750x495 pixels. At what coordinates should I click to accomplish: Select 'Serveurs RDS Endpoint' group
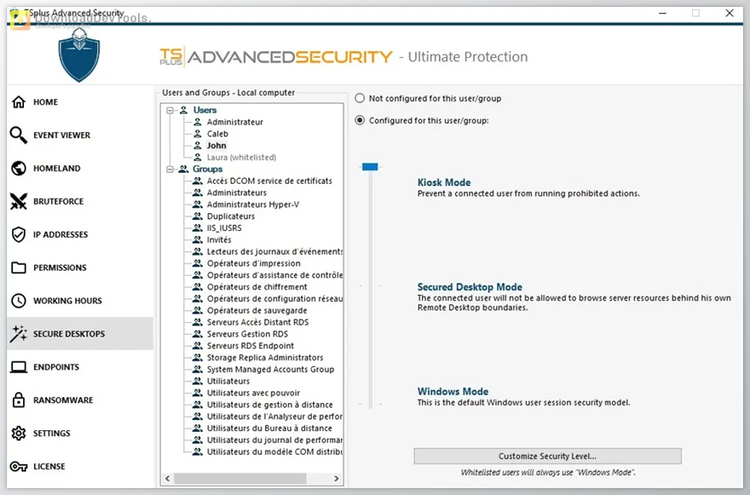point(250,346)
